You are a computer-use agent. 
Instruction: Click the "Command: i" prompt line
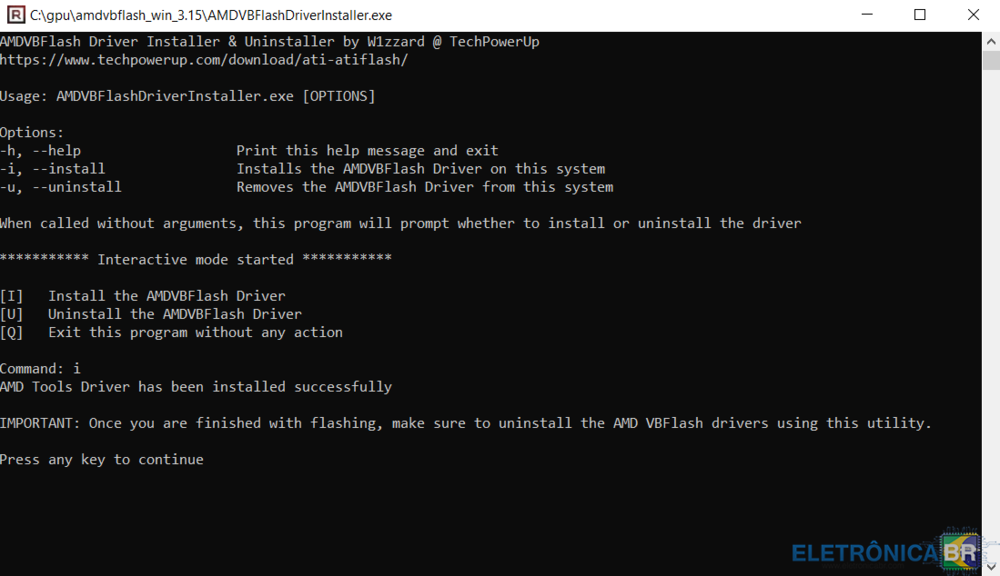point(40,368)
